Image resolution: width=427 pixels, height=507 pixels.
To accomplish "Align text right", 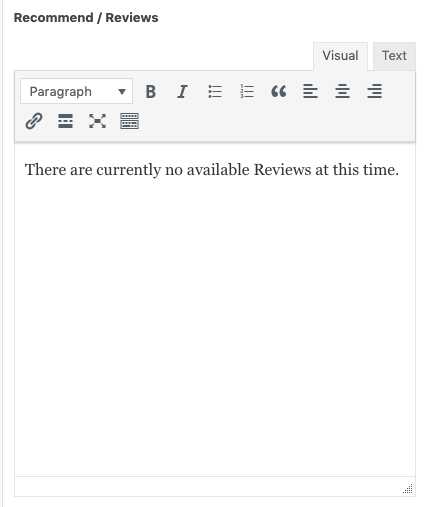I will click(374, 91).
